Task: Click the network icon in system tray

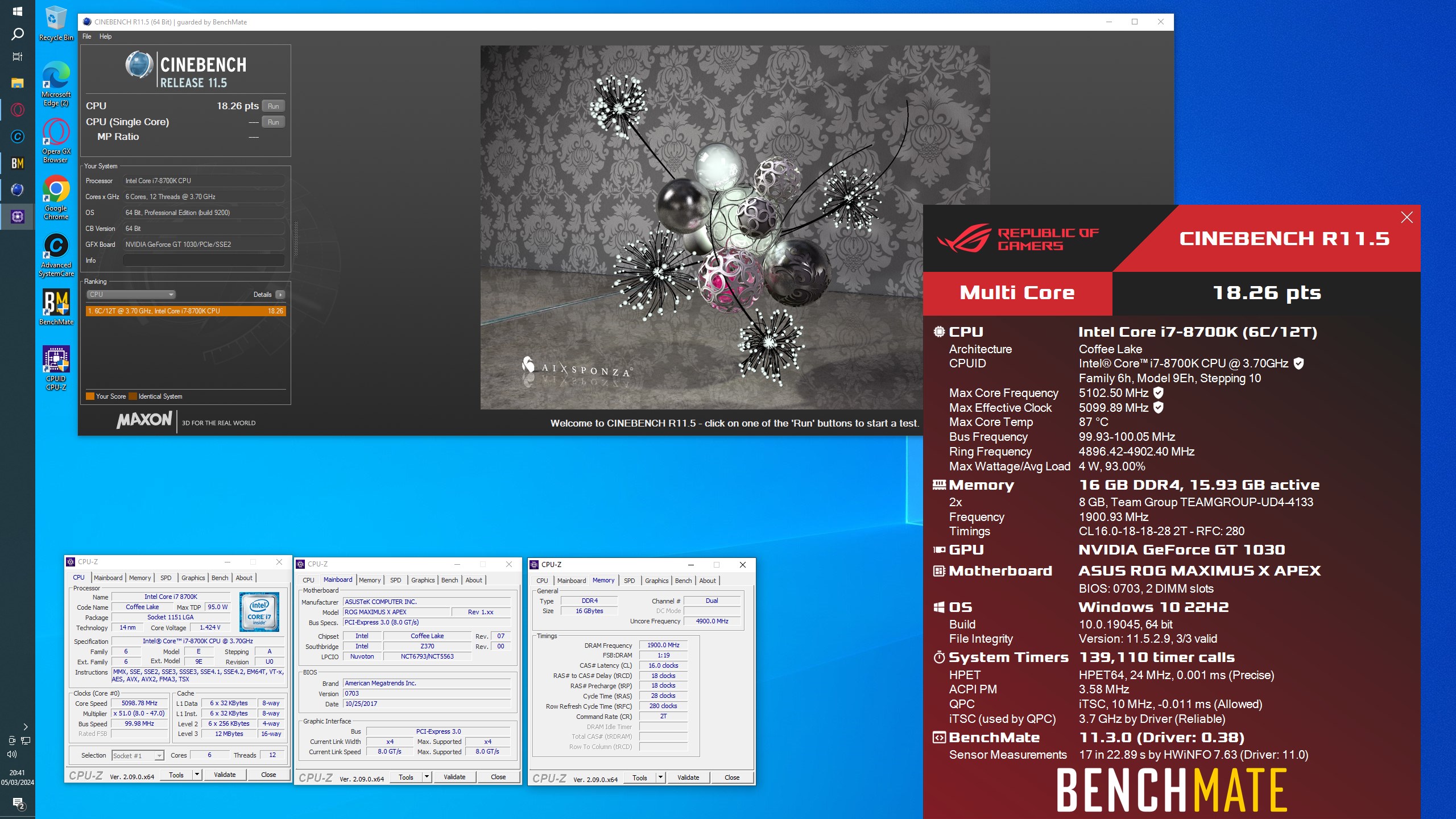Action: [26, 741]
